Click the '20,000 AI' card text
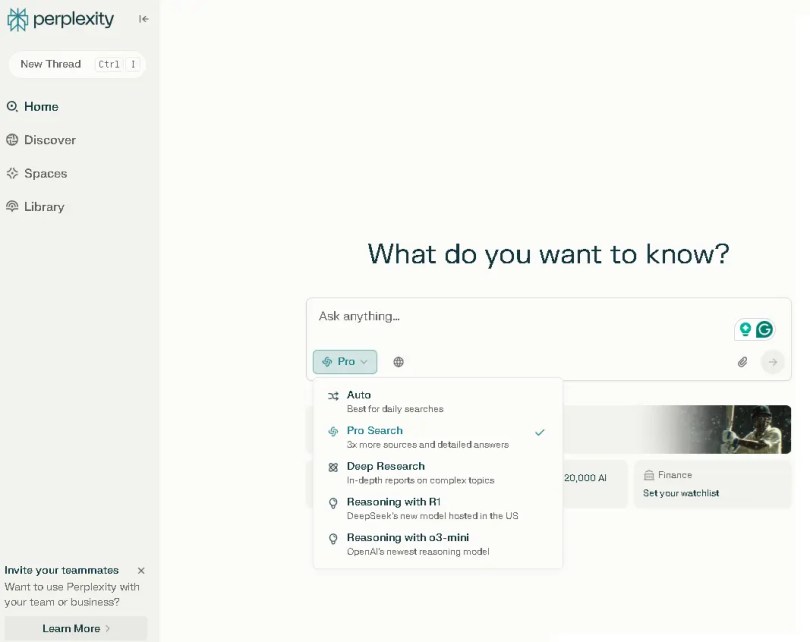This screenshot has height=642, width=810. (585, 478)
